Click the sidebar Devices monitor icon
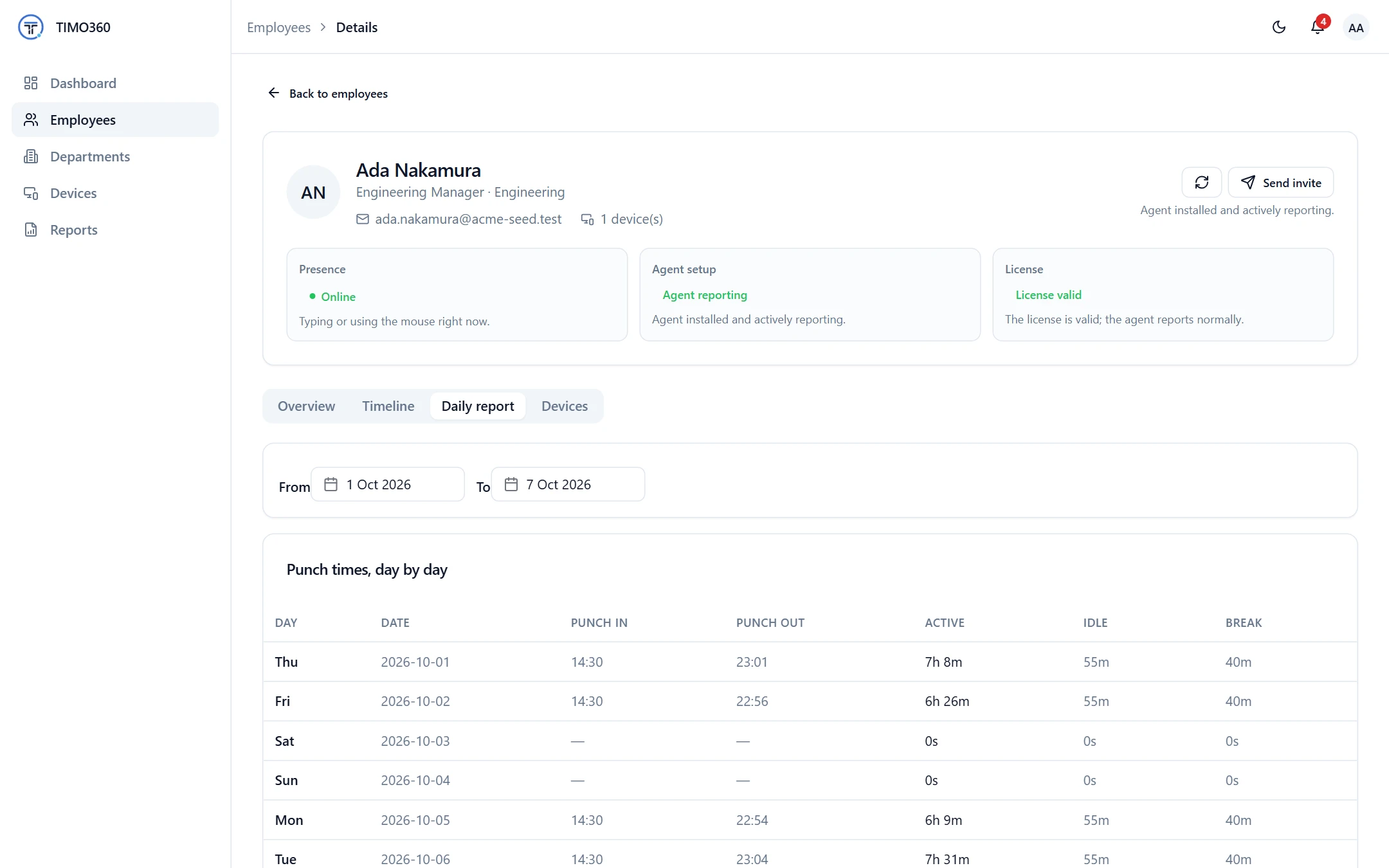Screen dimensions: 1389x868 pyautogui.click(x=31, y=193)
